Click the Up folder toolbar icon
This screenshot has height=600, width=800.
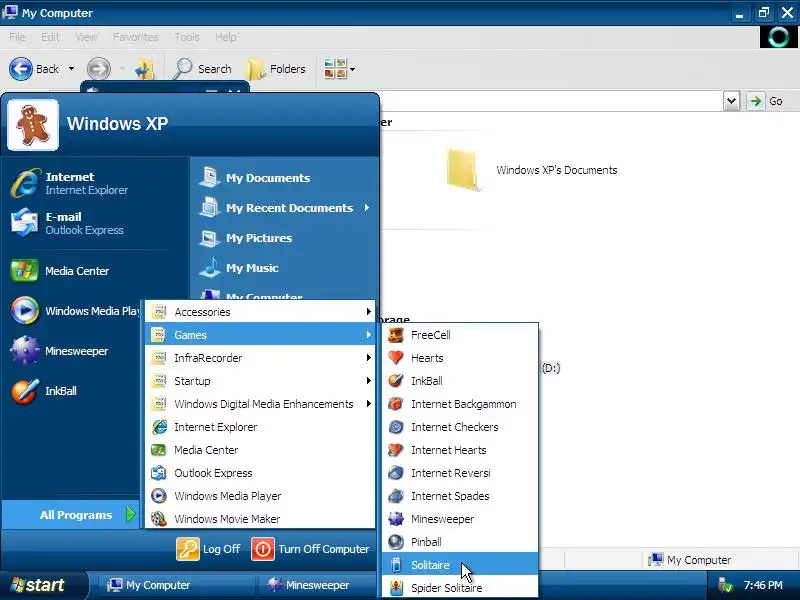coord(144,69)
